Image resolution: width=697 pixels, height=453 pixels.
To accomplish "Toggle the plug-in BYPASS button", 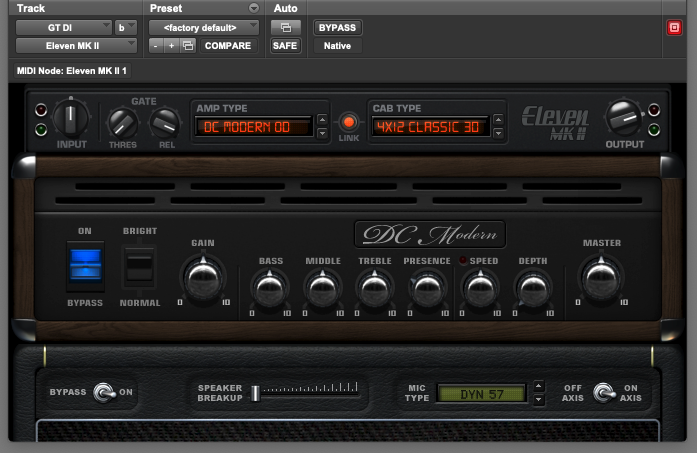I will 337,28.
